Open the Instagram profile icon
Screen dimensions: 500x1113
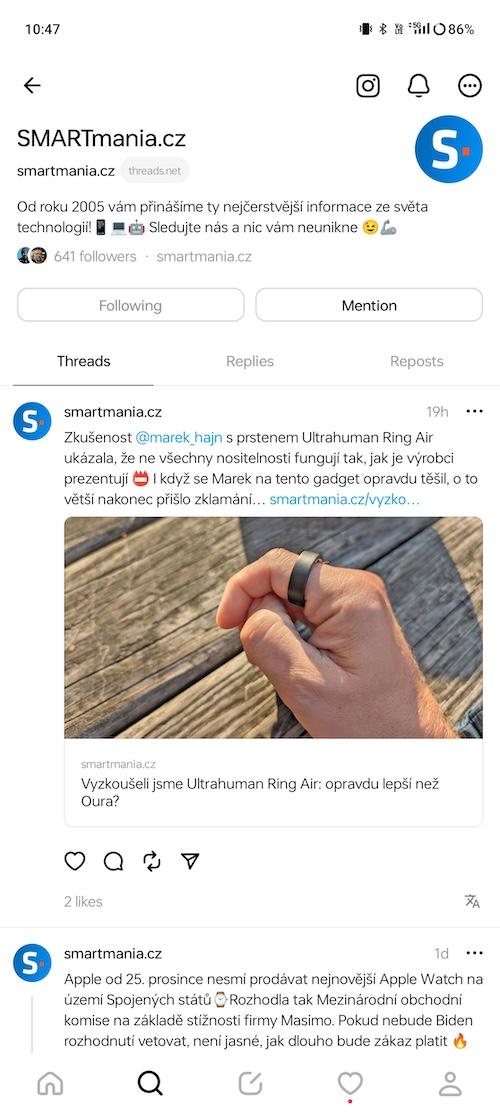368,86
